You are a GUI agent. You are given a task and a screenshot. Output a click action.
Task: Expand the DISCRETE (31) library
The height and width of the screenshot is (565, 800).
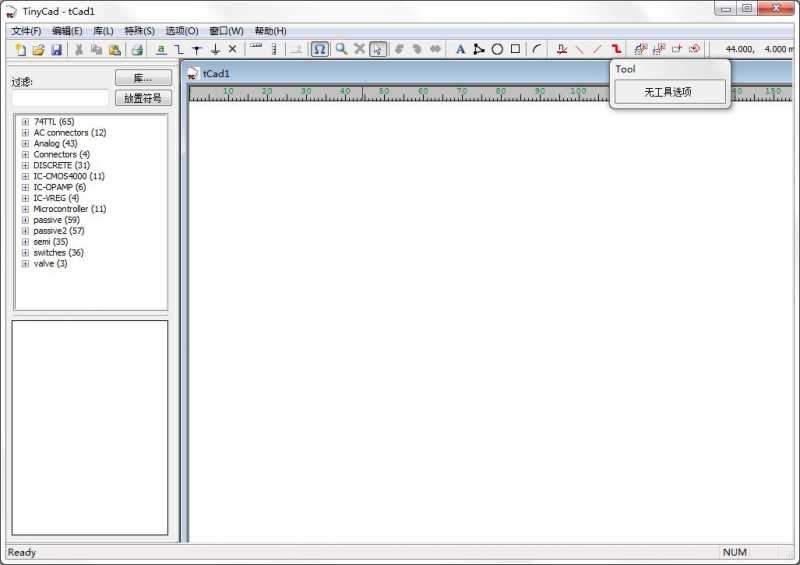click(x=25, y=165)
